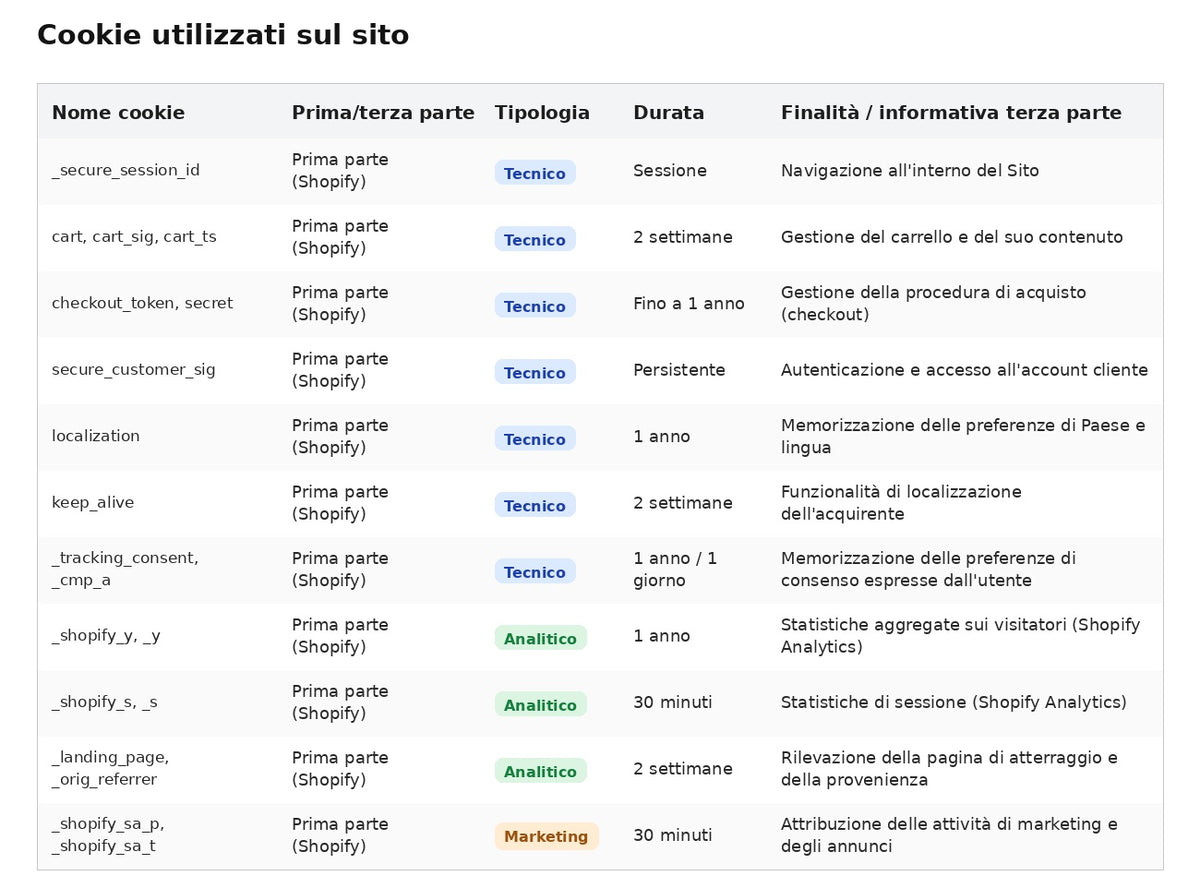Click the 'Nome cookie' column header
Image resolution: width=1200 pixels, height=888 pixels.
[x=118, y=112]
